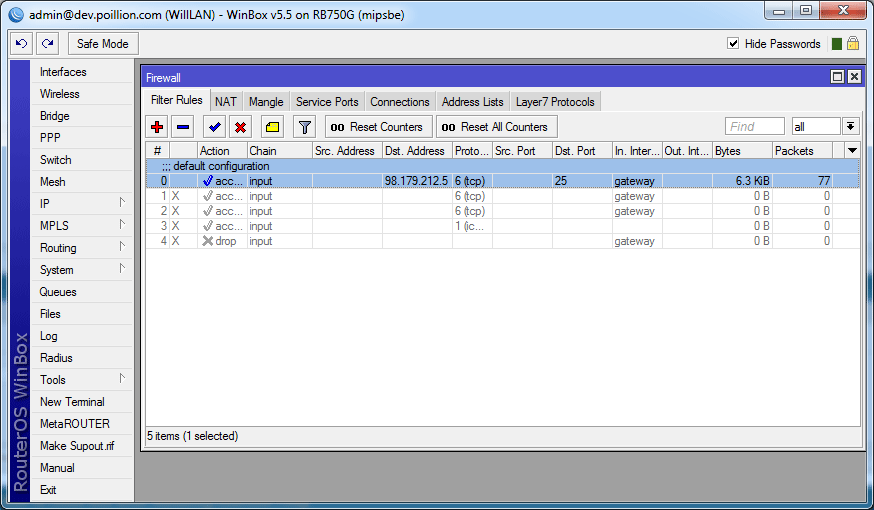Open the Layer7 Protocols tab
874x510 pixels.
[555, 101]
